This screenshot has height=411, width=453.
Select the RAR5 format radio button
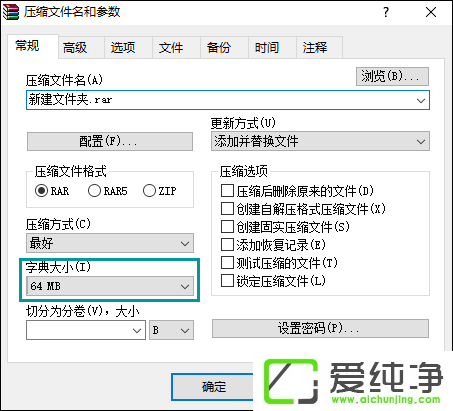point(94,191)
